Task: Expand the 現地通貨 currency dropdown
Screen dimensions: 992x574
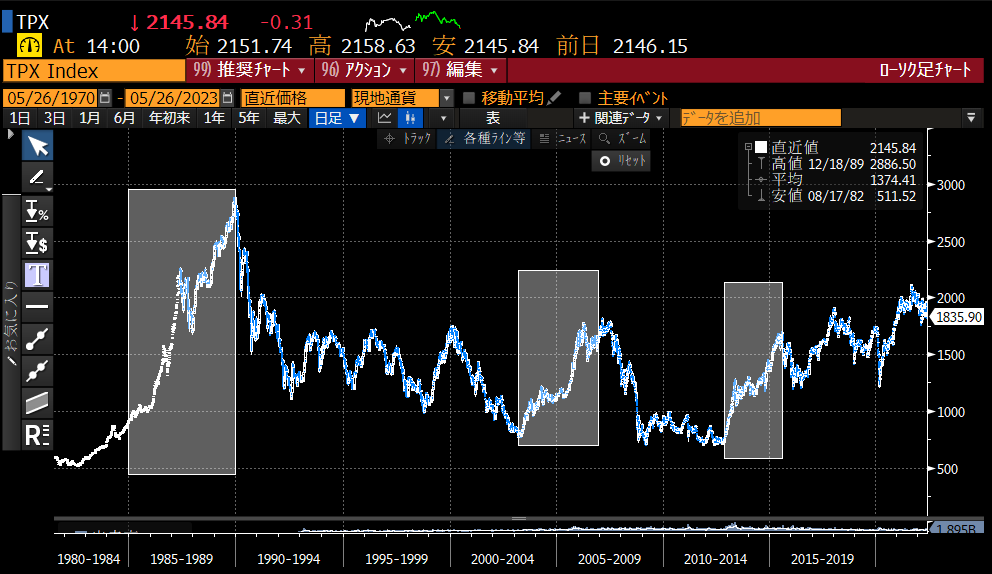Action: pos(447,98)
